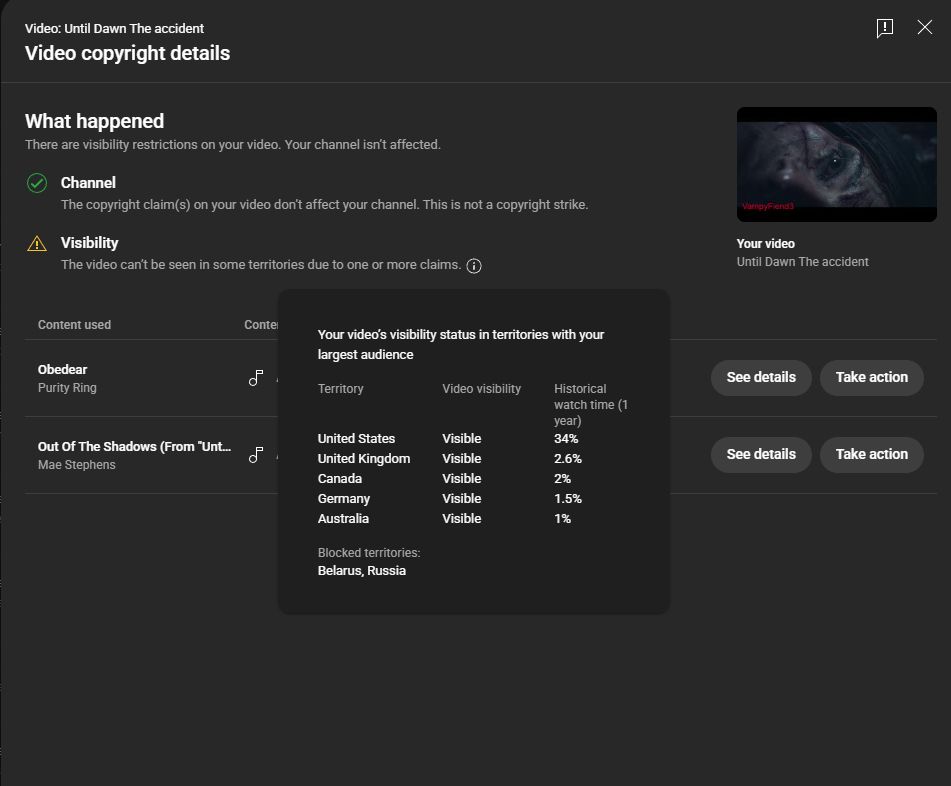Click the Content used column header
Viewport: 951px width, 786px height.
(74, 324)
